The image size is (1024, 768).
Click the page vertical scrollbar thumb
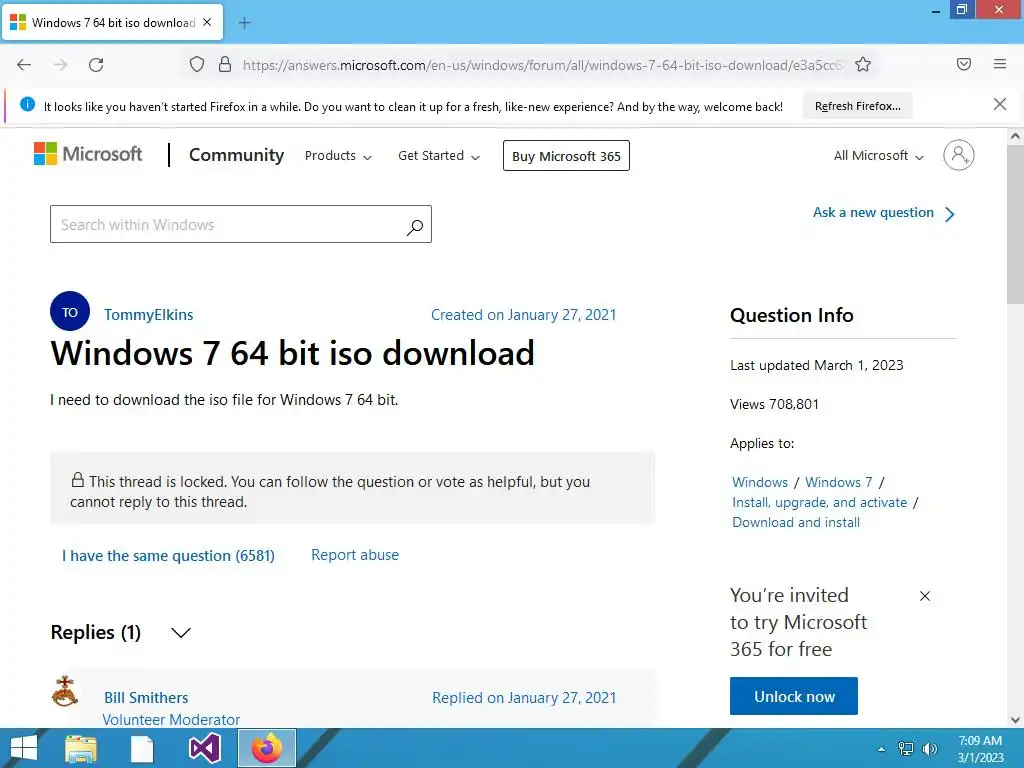click(1015, 224)
